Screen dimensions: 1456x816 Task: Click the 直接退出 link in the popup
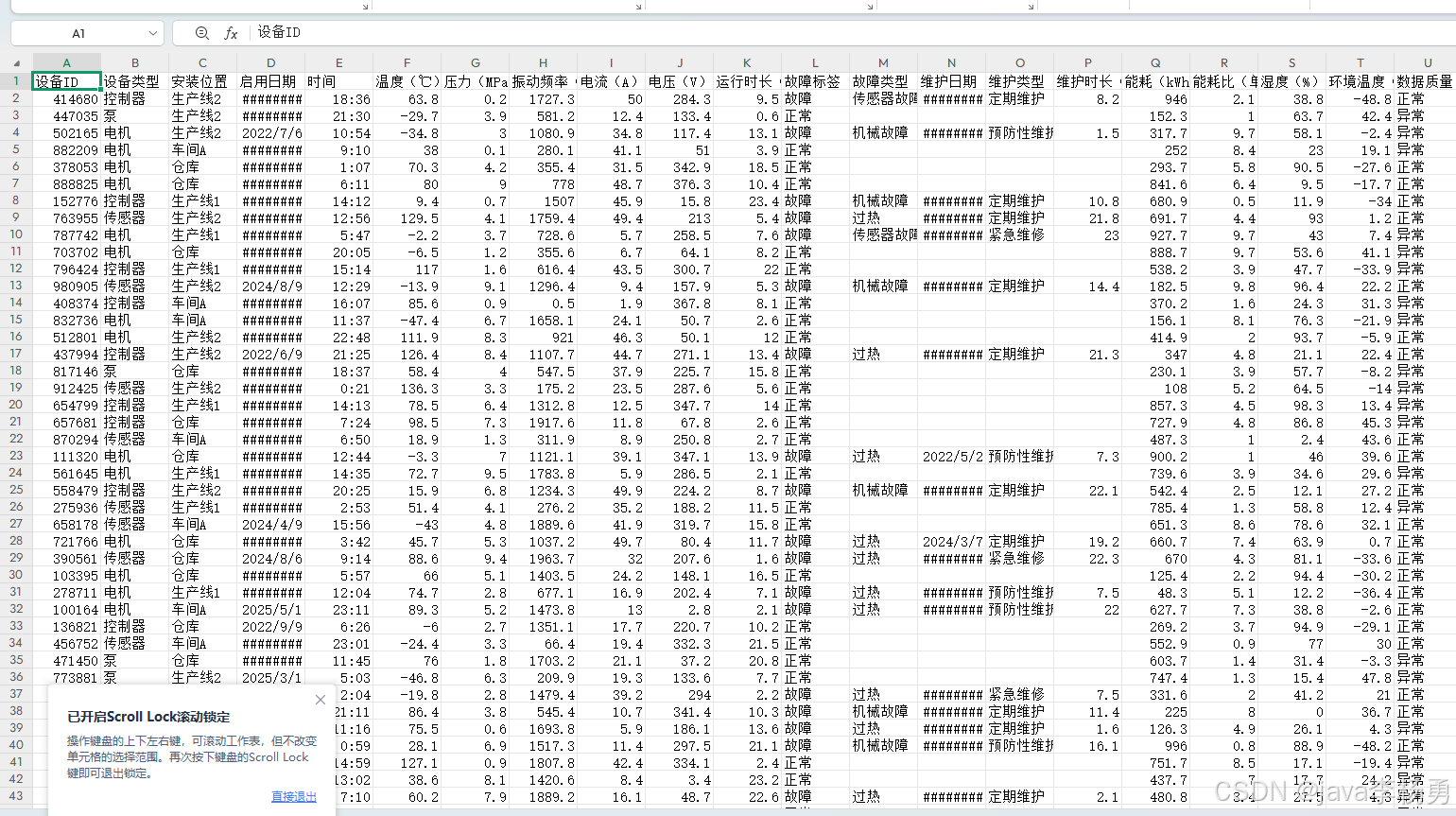point(294,797)
